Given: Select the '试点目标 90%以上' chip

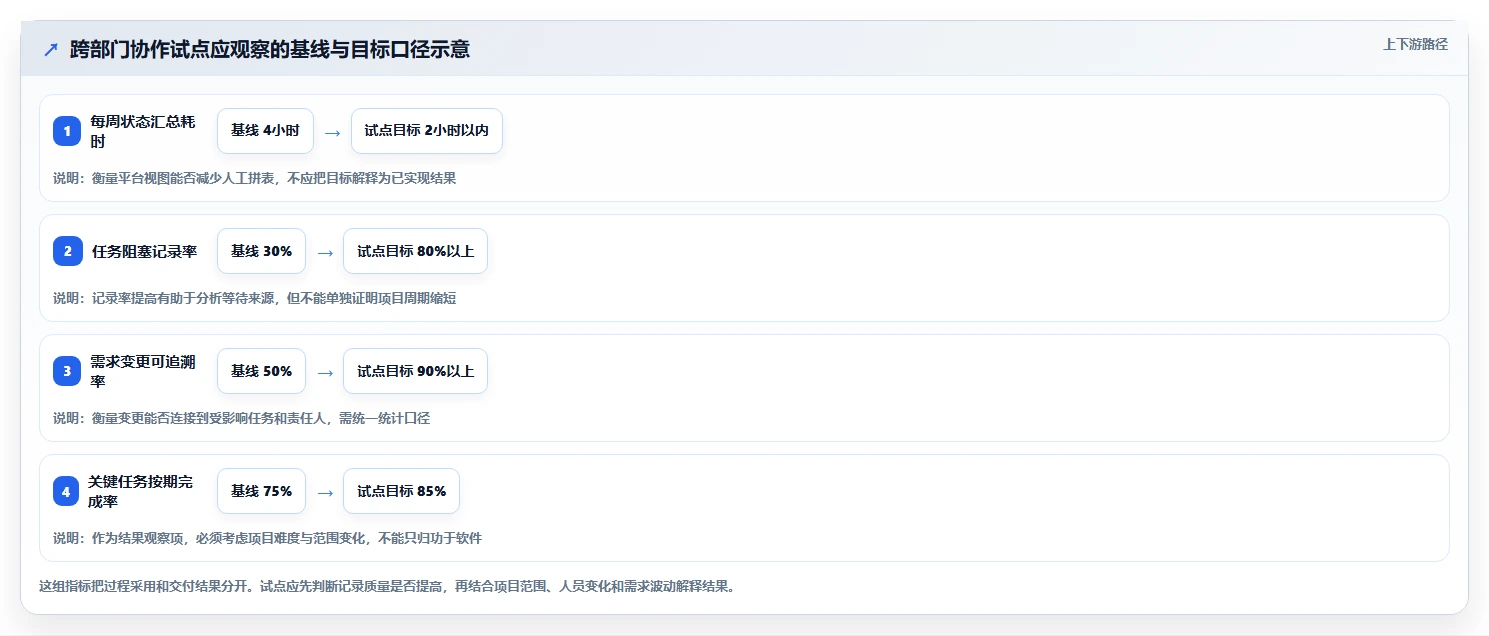Looking at the screenshot, I should click(x=415, y=371).
